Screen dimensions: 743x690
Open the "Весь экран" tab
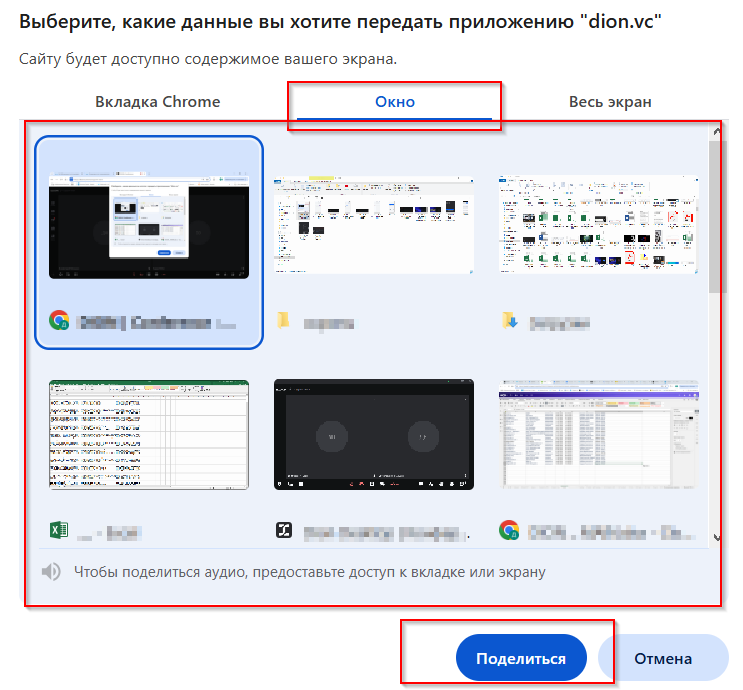point(609,102)
